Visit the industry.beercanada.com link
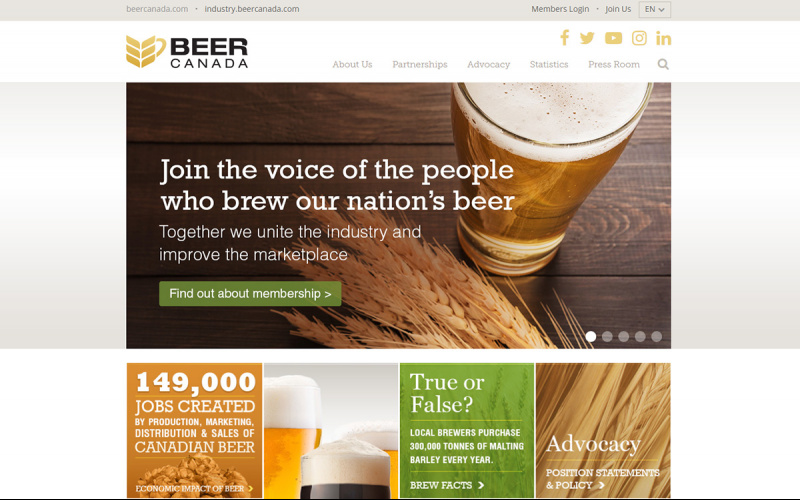 252,9
